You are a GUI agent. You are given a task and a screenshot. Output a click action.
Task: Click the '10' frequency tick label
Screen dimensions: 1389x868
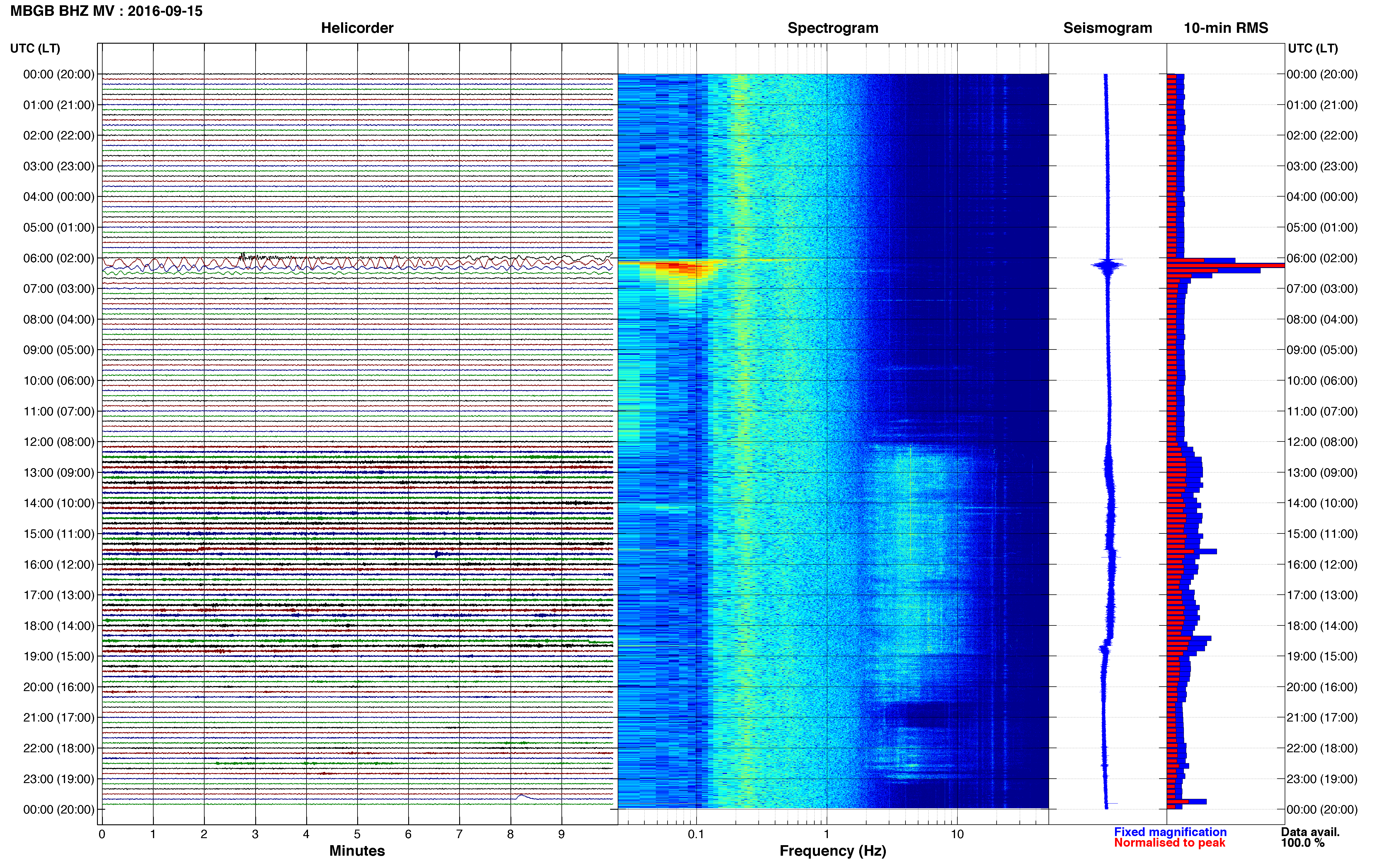pyautogui.click(x=957, y=834)
